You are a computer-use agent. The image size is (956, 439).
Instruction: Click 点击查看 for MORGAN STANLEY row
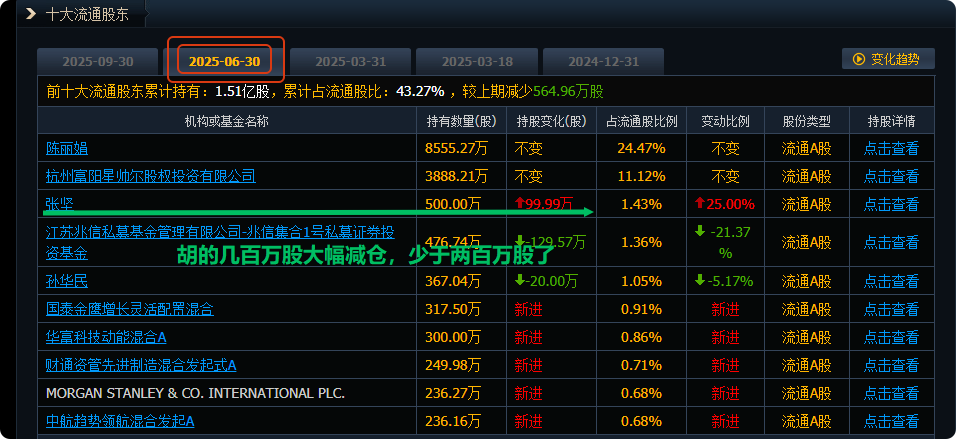[x=891, y=393]
